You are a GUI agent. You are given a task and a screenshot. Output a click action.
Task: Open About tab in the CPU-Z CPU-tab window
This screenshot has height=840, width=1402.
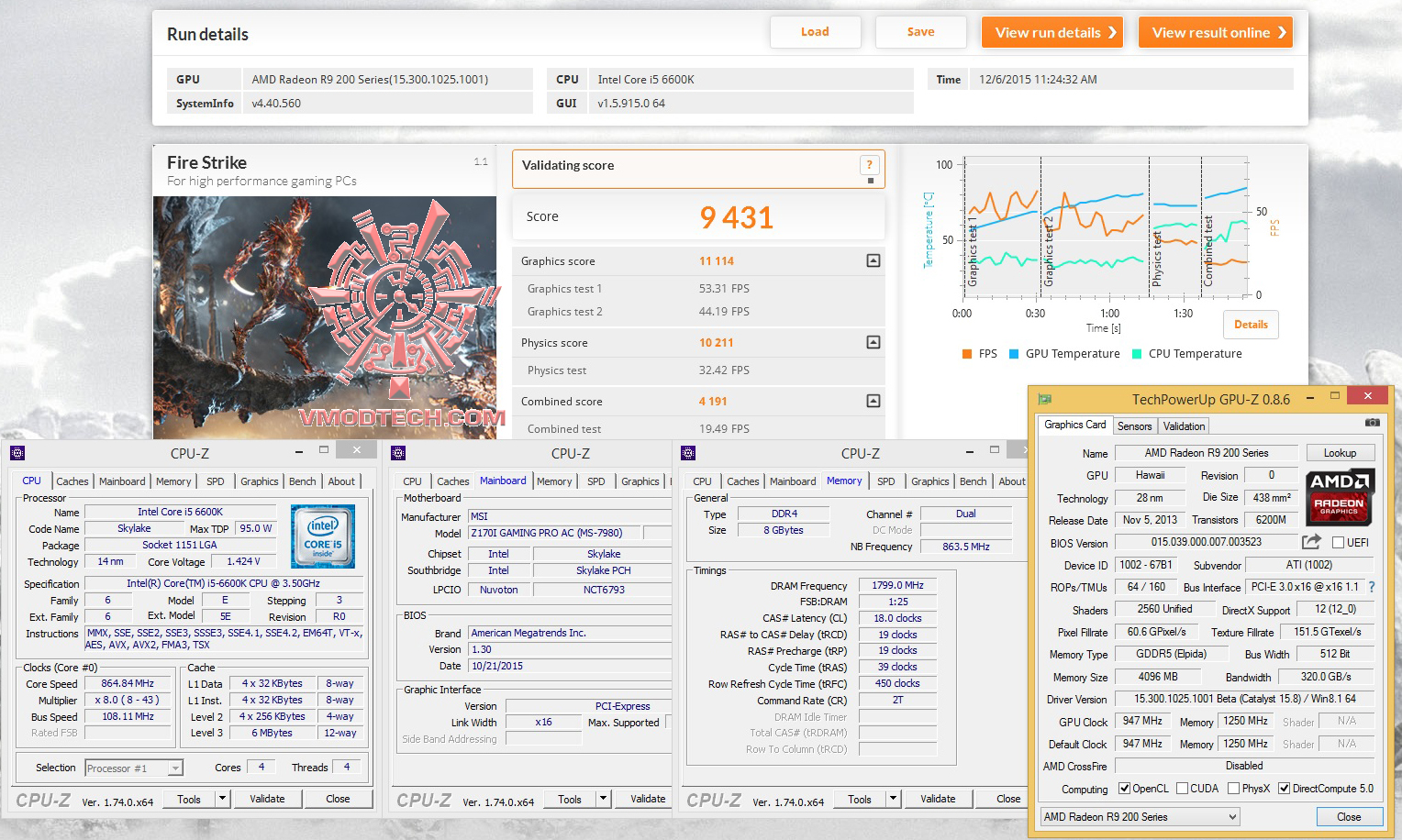[x=341, y=481]
